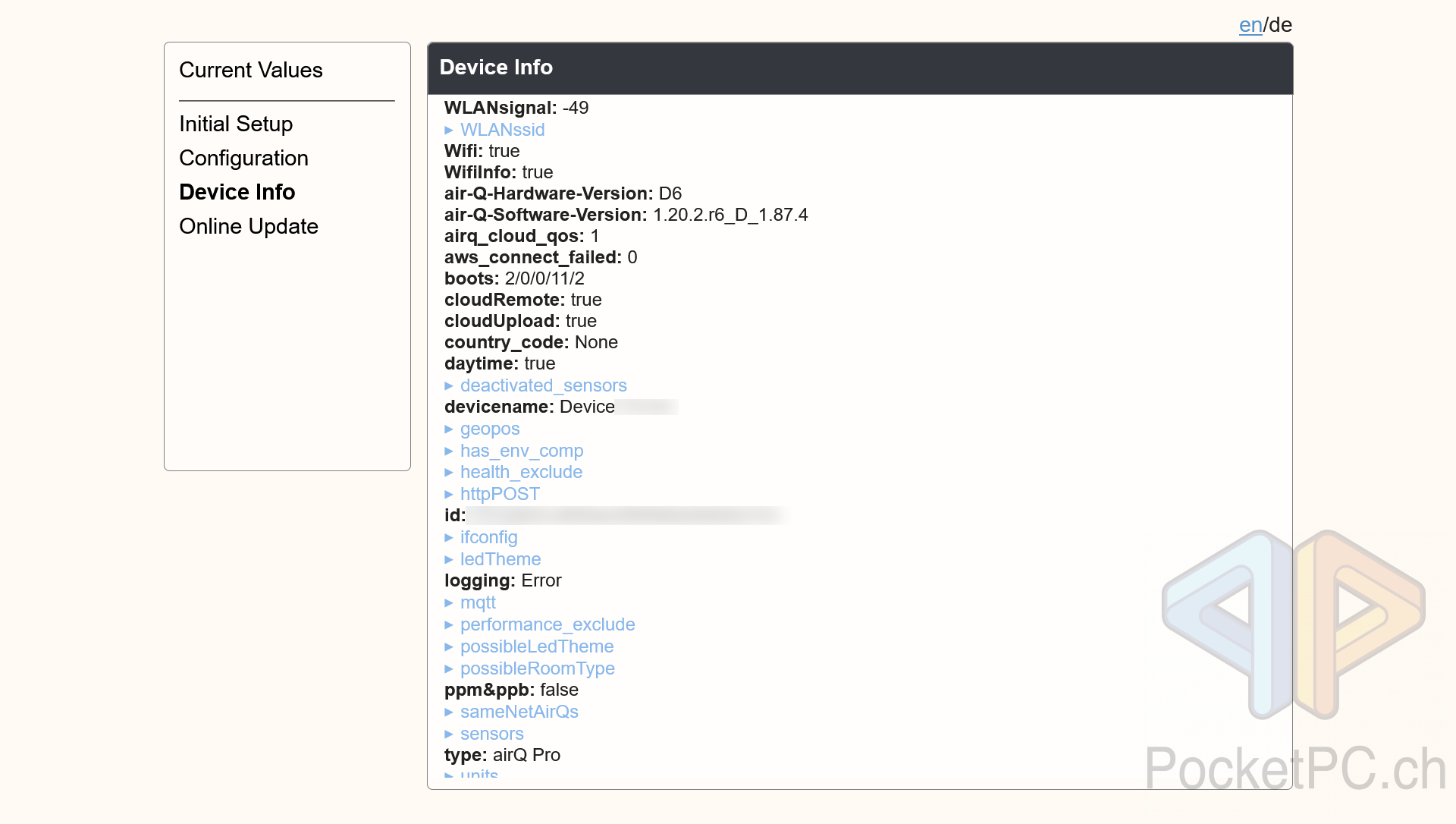Screen dimensions: 1456x824
Task: Expand the geopos entry
Action: [x=482, y=429]
